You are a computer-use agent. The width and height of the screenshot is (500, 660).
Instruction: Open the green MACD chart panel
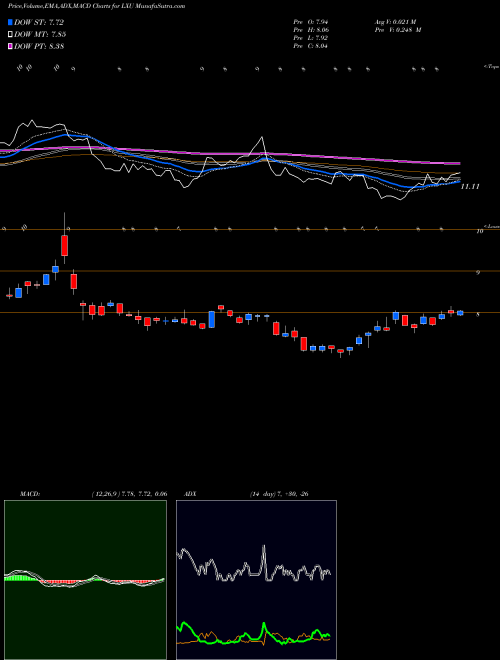85,580
